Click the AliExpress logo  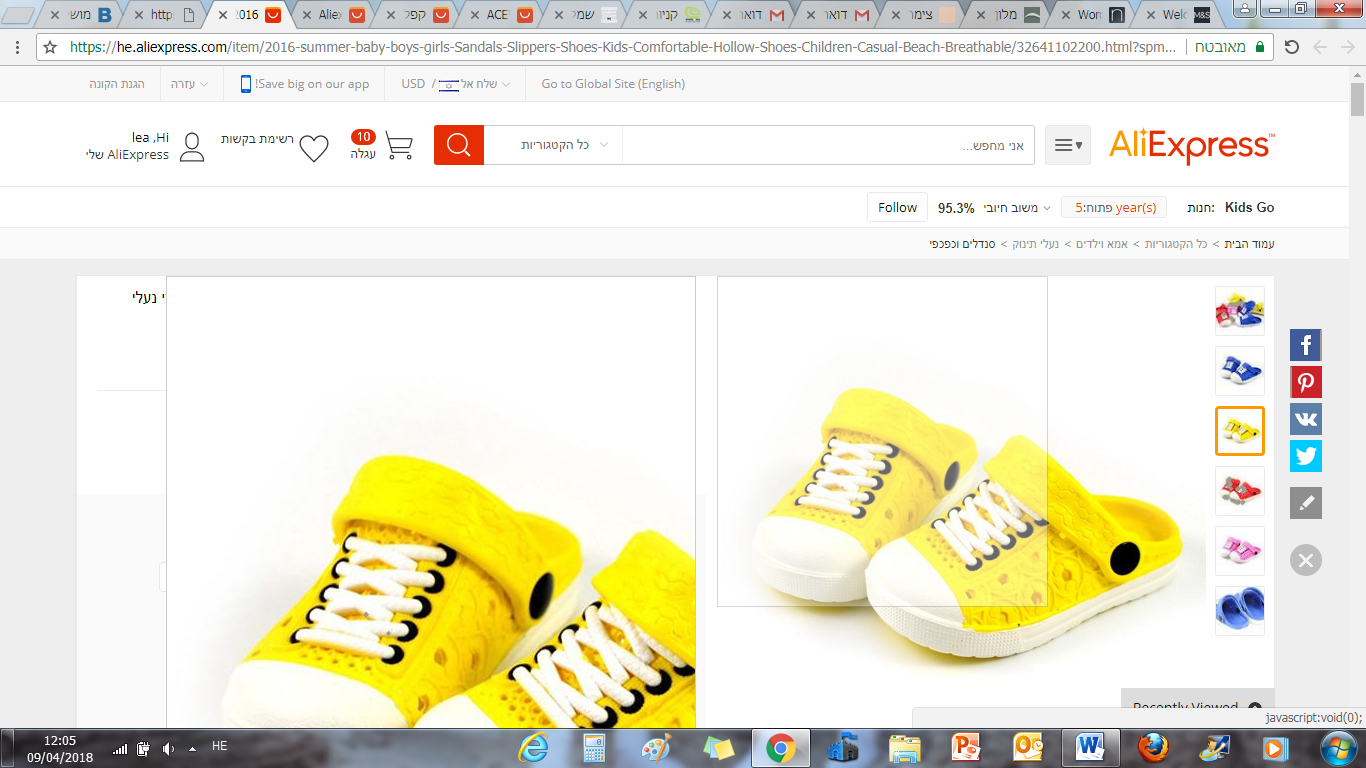tap(1192, 146)
